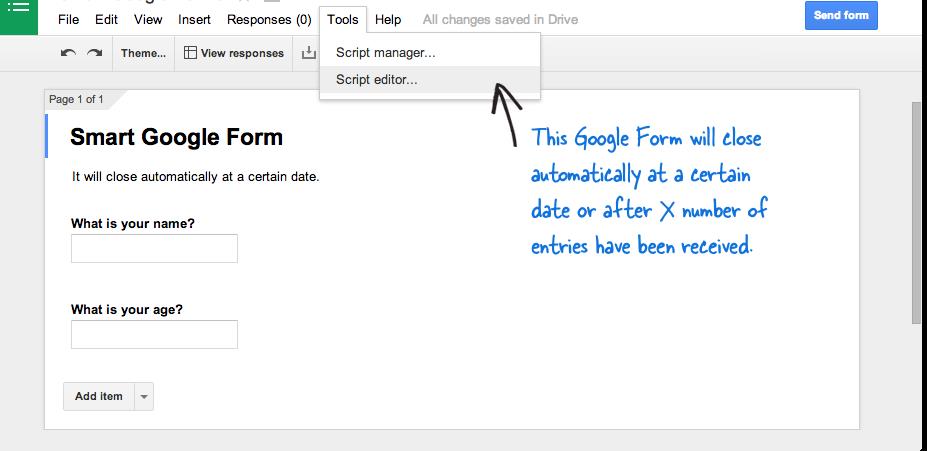Open the Responses (0) menu
Viewport: 927px width, 451px height.
coord(269,20)
